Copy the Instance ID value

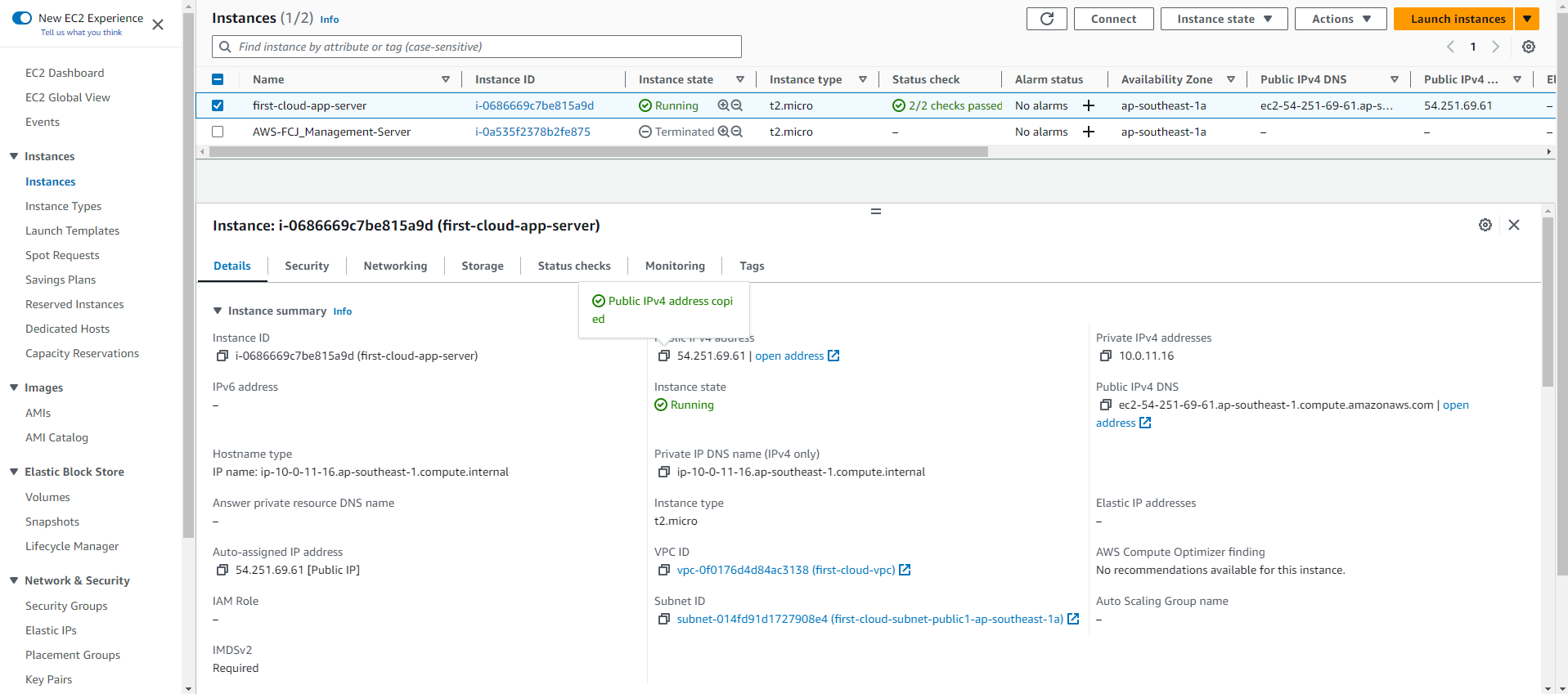[x=222, y=356]
